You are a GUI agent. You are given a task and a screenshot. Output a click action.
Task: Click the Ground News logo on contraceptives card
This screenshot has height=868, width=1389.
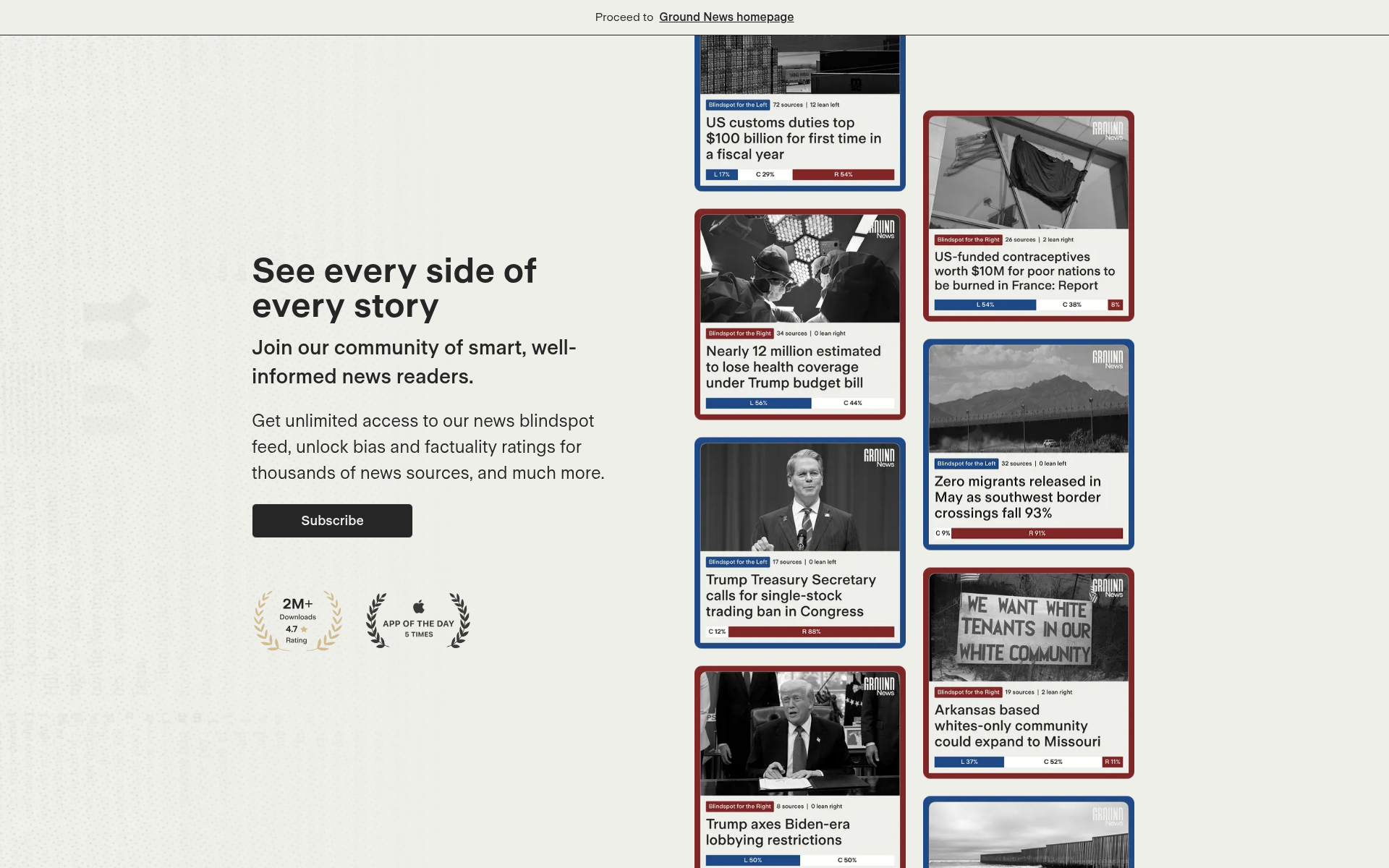point(1108,131)
